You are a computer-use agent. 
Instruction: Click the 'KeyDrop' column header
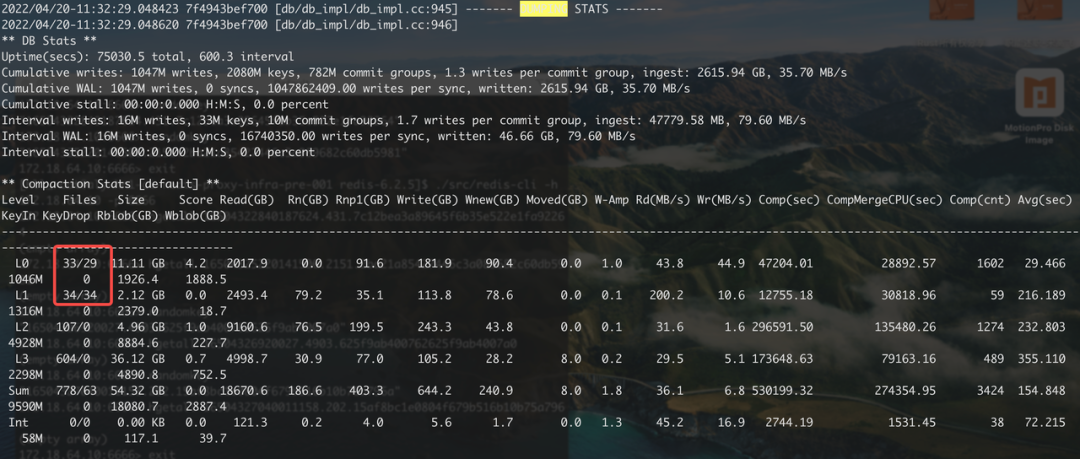click(67, 216)
